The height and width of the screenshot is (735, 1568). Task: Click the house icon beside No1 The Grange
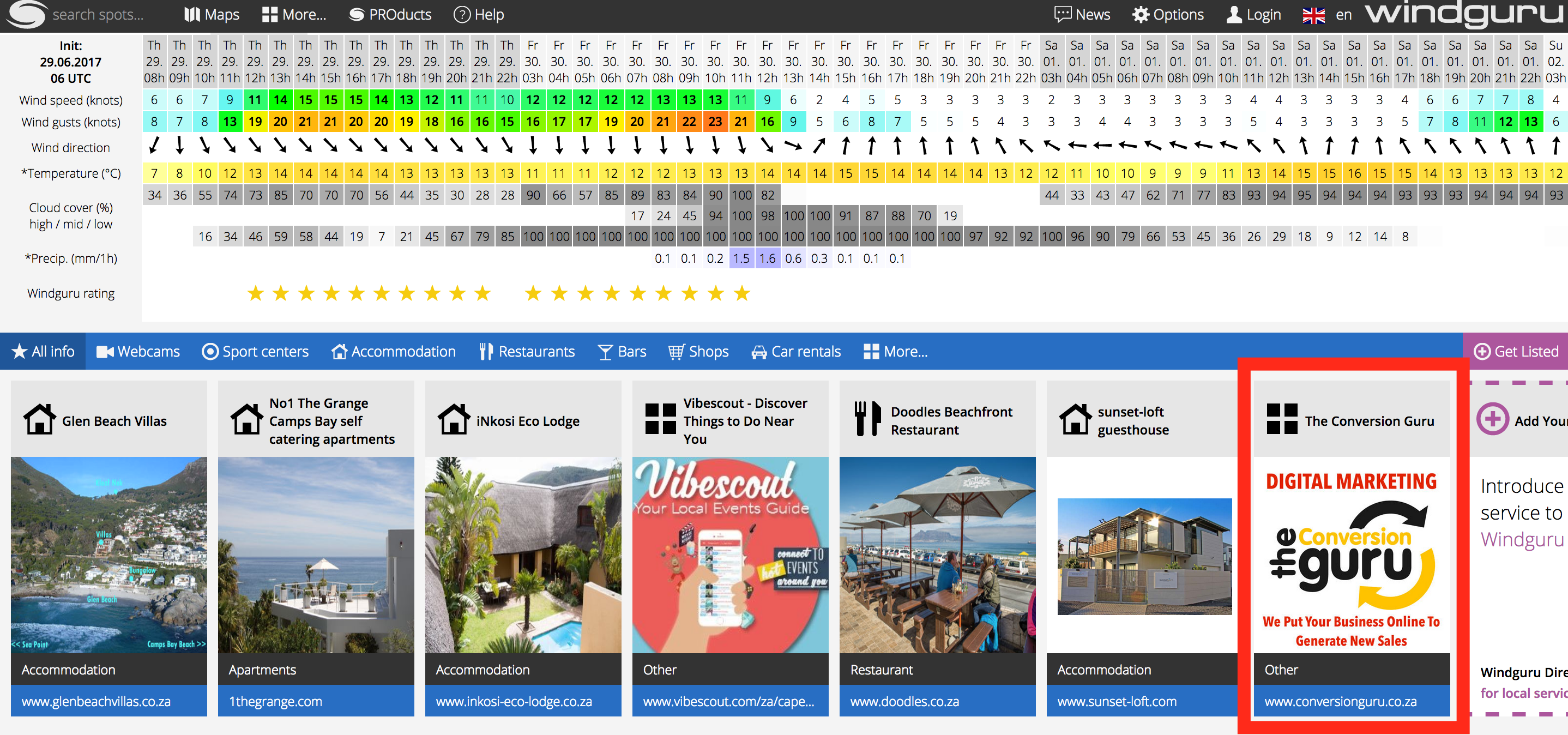[247, 419]
